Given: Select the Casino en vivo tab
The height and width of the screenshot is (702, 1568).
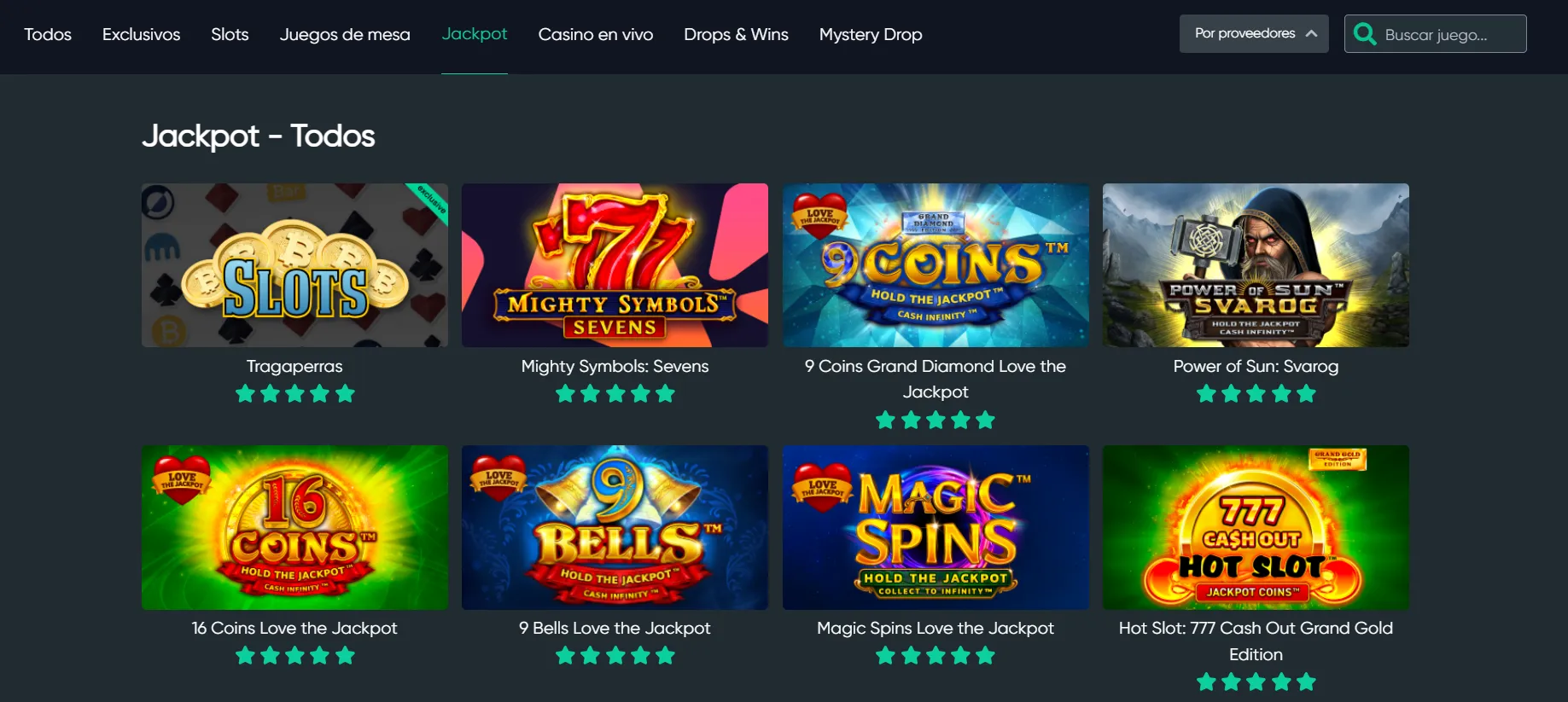Looking at the screenshot, I should tap(595, 35).
